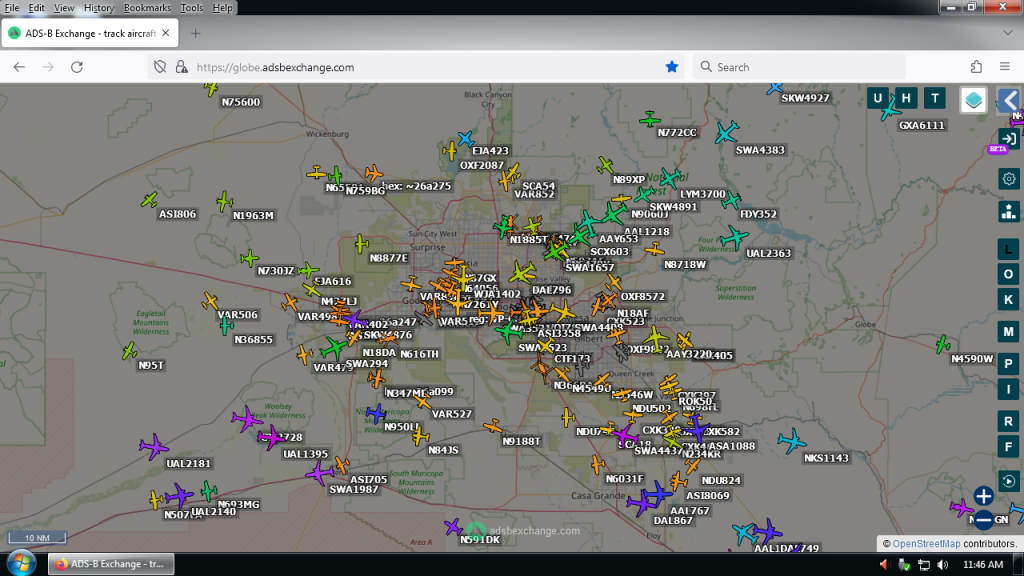Focus the Firefox Search box
This screenshot has height=576, width=1024.
pos(799,67)
